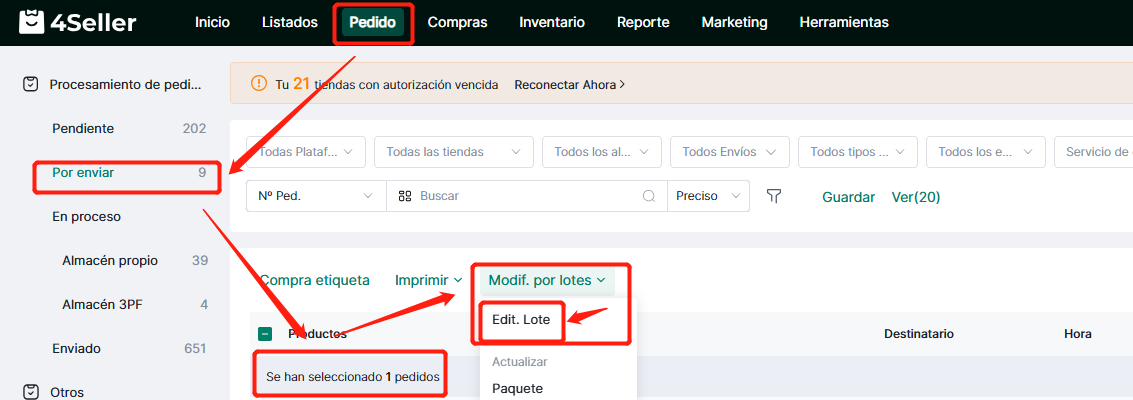Click the Reconectar Ahora link
1133x400 pixels.
point(569,85)
